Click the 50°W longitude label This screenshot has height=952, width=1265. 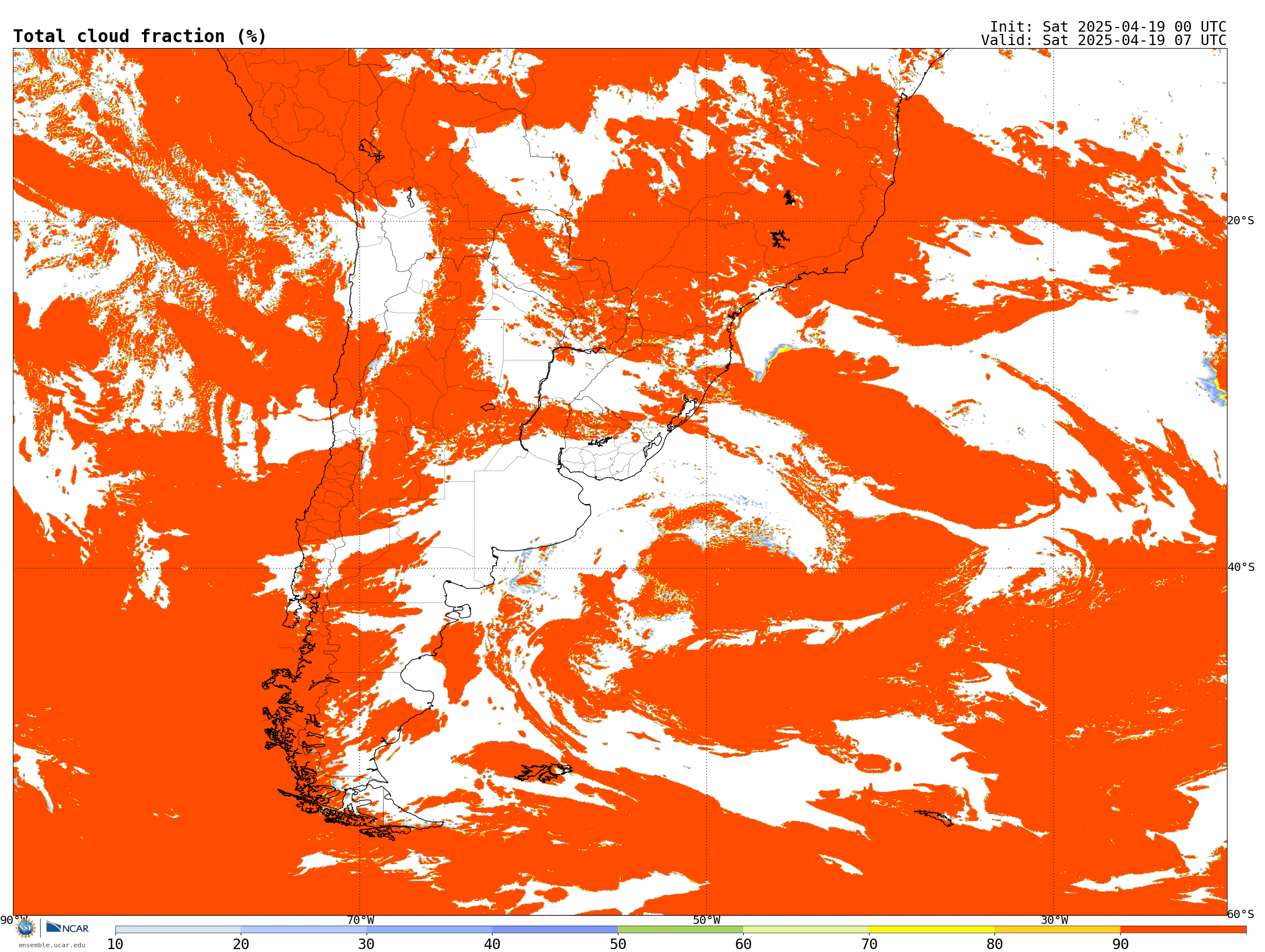[x=707, y=920]
